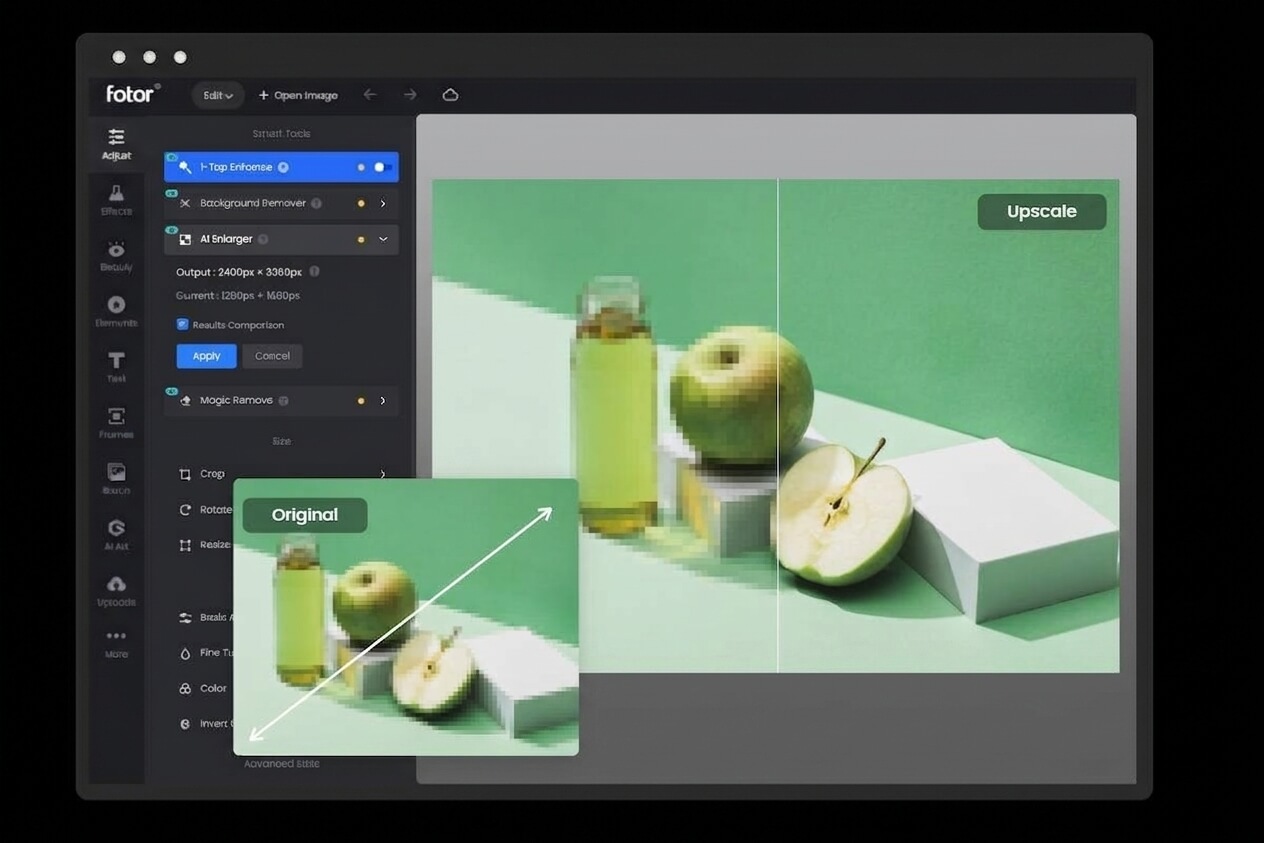
Task: Click the Current size text
Action: (238, 296)
